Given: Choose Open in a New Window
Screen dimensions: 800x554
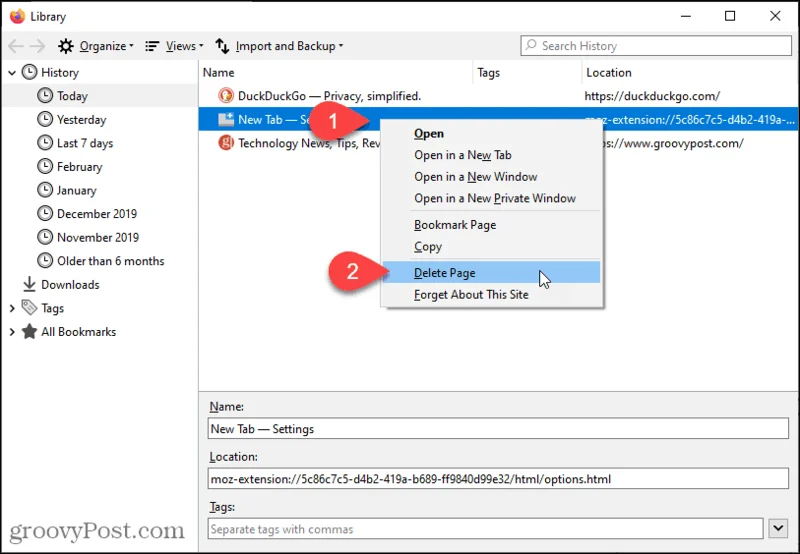Looking at the screenshot, I should 491,177.
